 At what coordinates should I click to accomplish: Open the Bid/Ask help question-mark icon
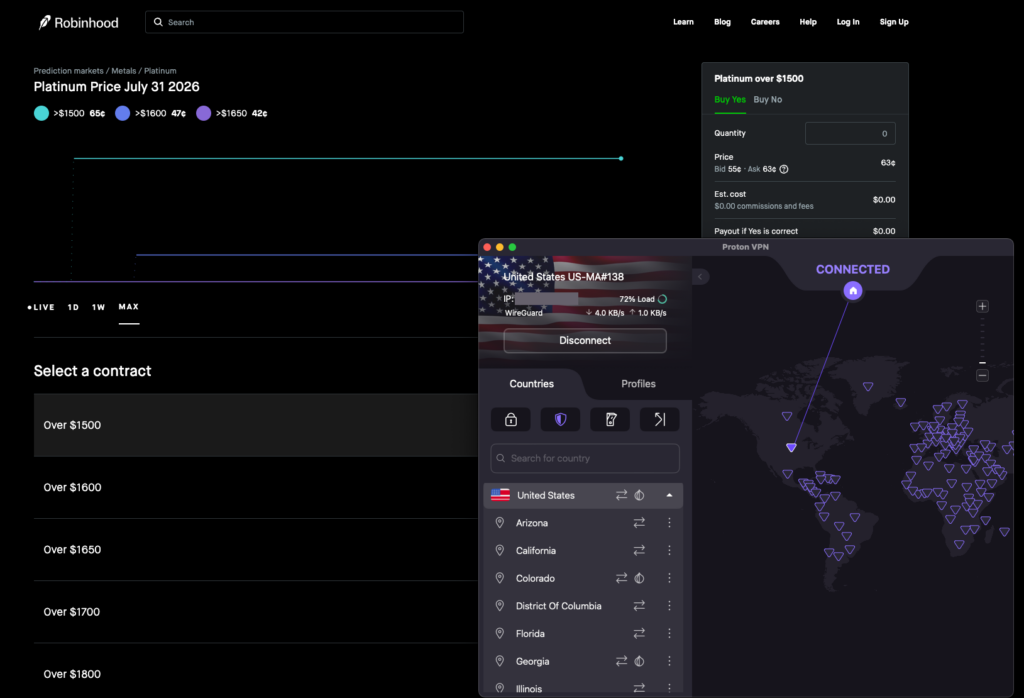[x=784, y=169]
